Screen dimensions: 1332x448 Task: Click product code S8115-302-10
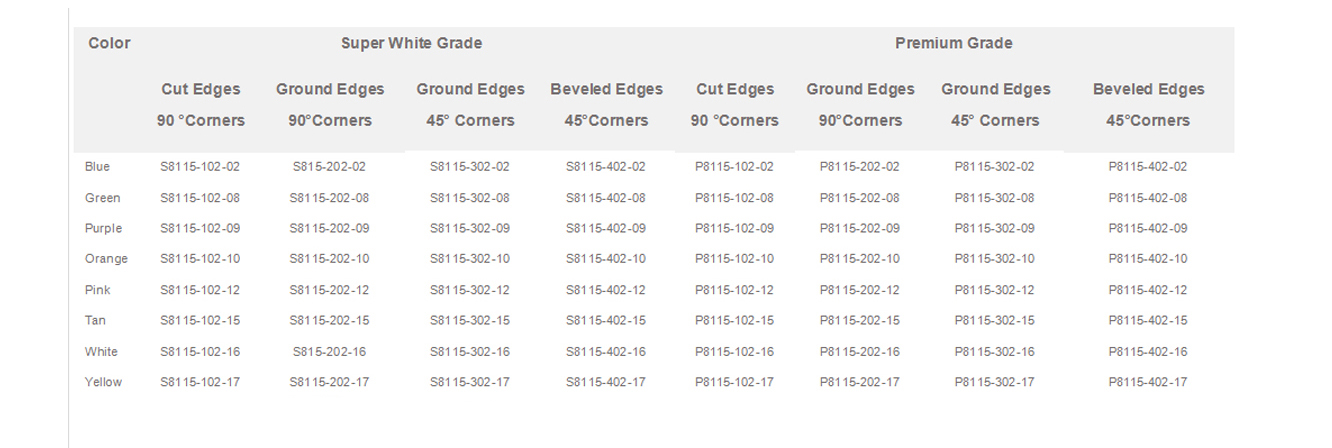(470, 259)
